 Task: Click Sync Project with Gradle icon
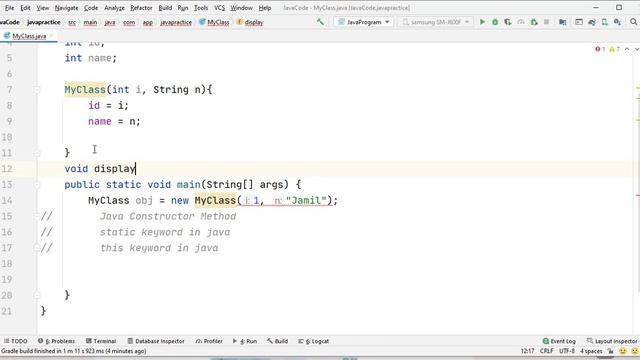(592, 22)
